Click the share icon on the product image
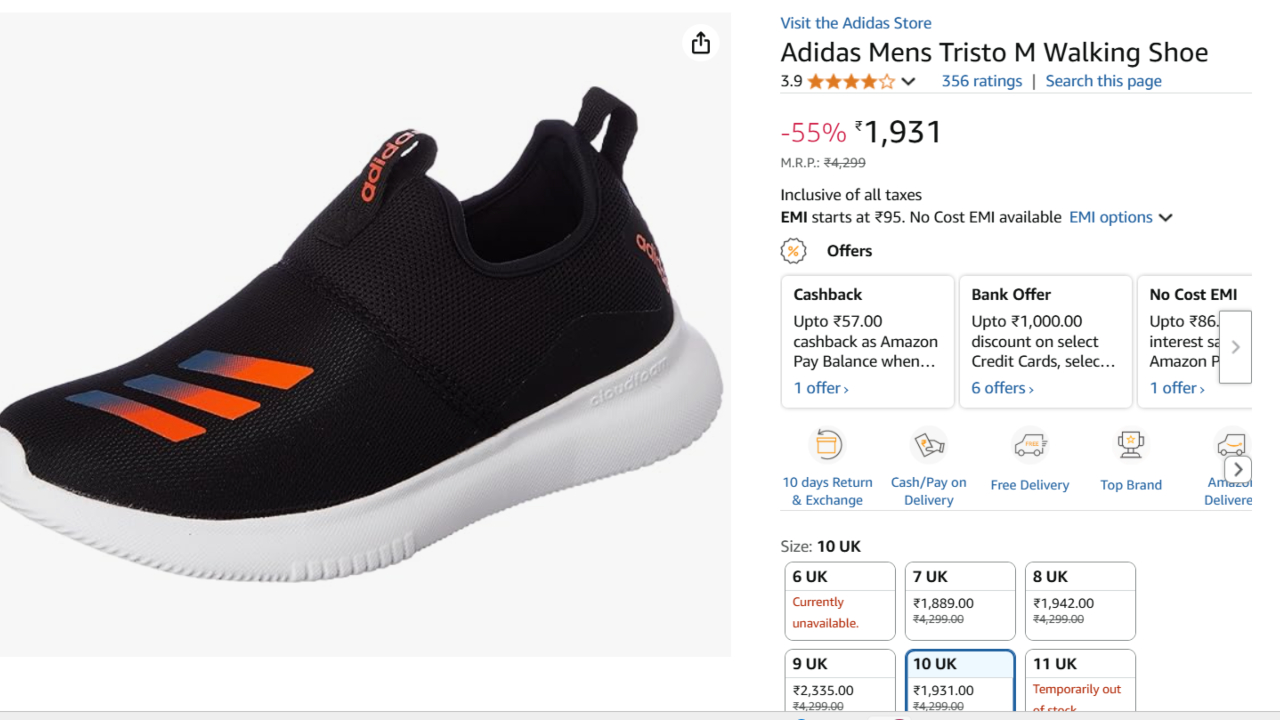The image size is (1280, 720). coord(701,43)
